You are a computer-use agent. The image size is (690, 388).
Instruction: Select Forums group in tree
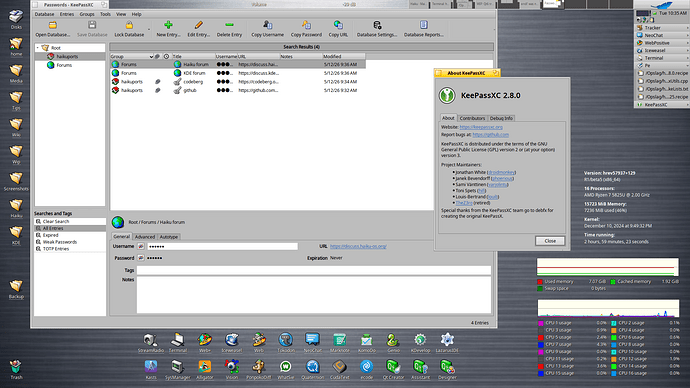click(64, 65)
